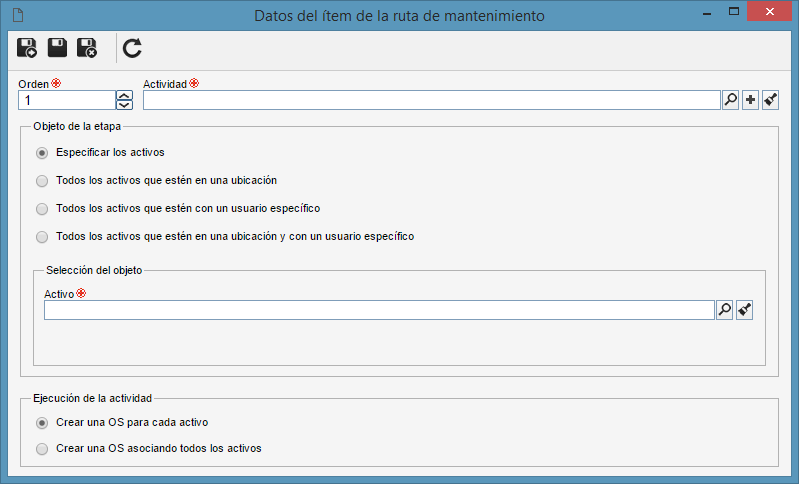Minimize the maintenance route item window

coord(707,14)
